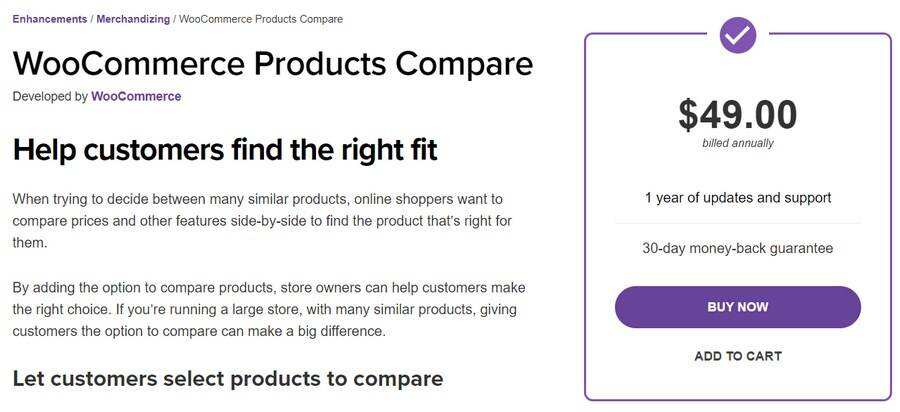Click the WooCommerce Products Compare breadcrumb text

click(x=260, y=19)
